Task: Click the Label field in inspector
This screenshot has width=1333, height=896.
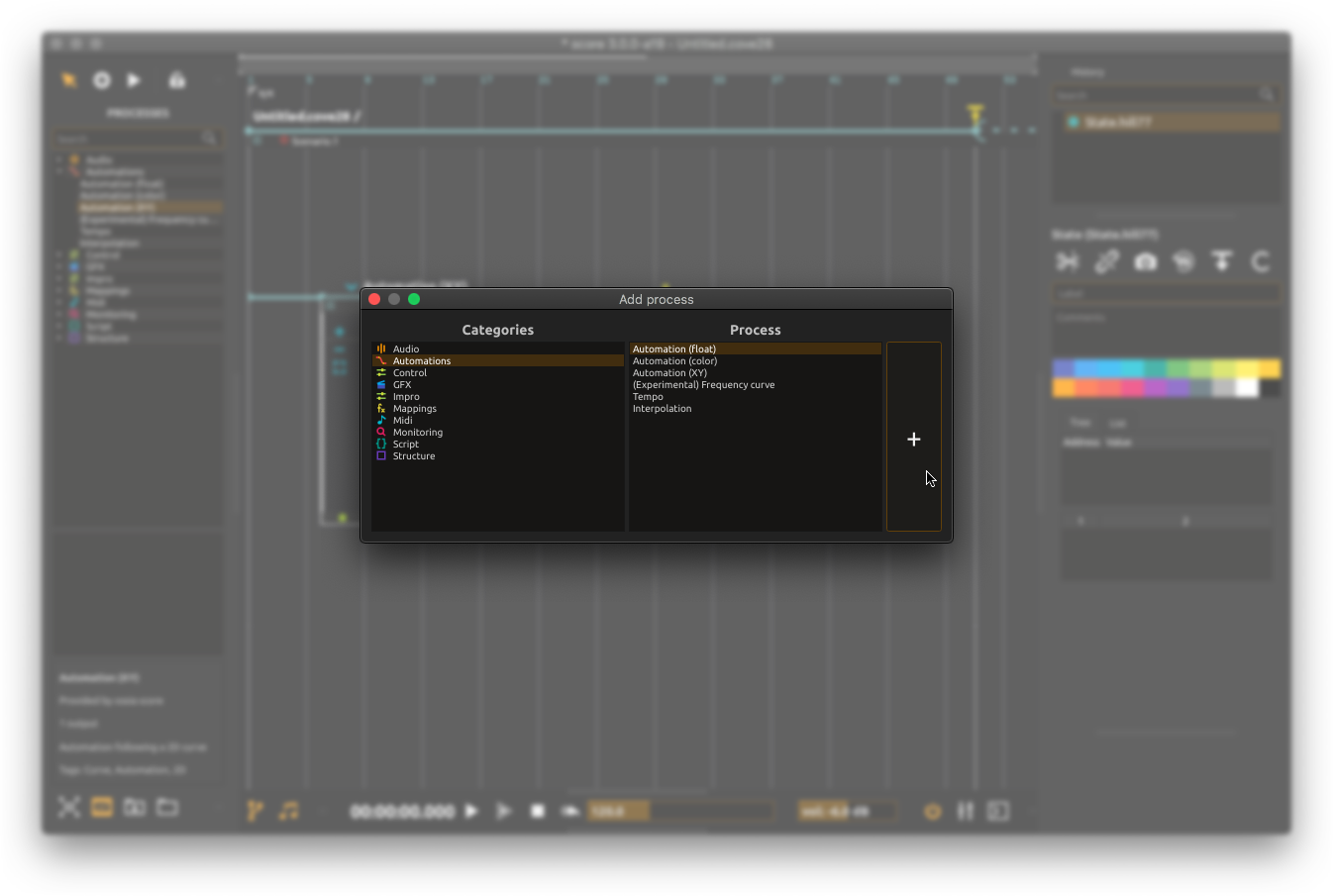Action: (x=1166, y=294)
